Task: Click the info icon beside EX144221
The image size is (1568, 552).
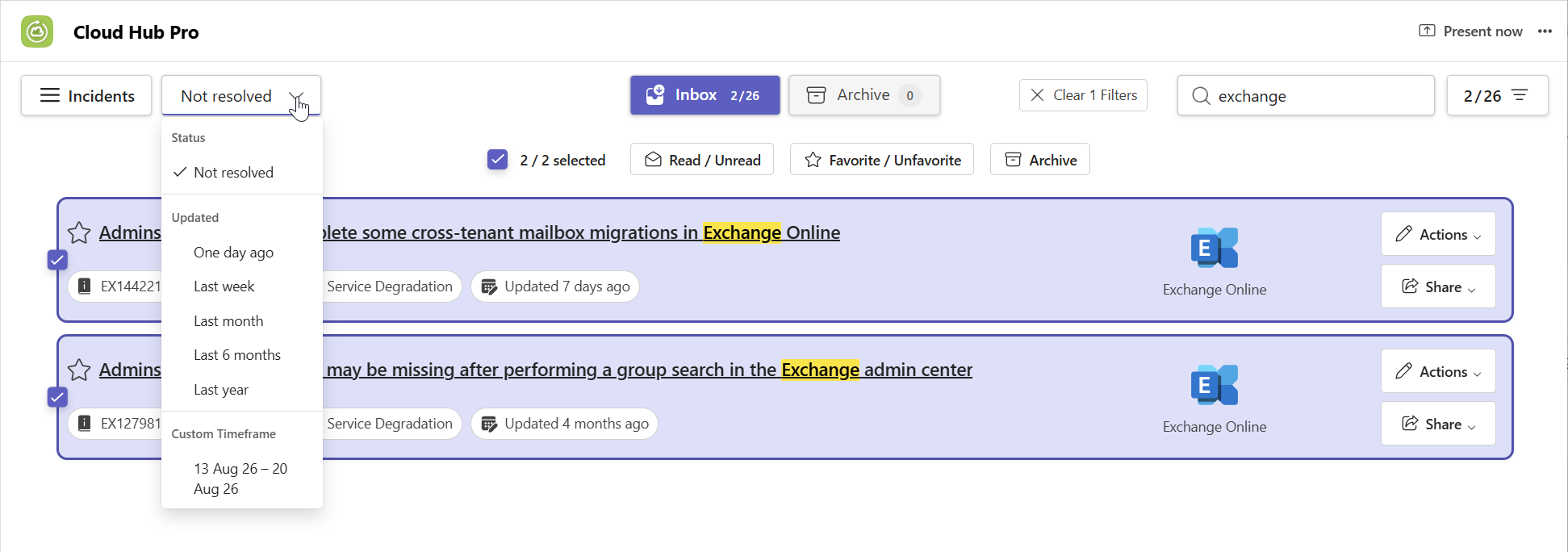Action: (84, 286)
